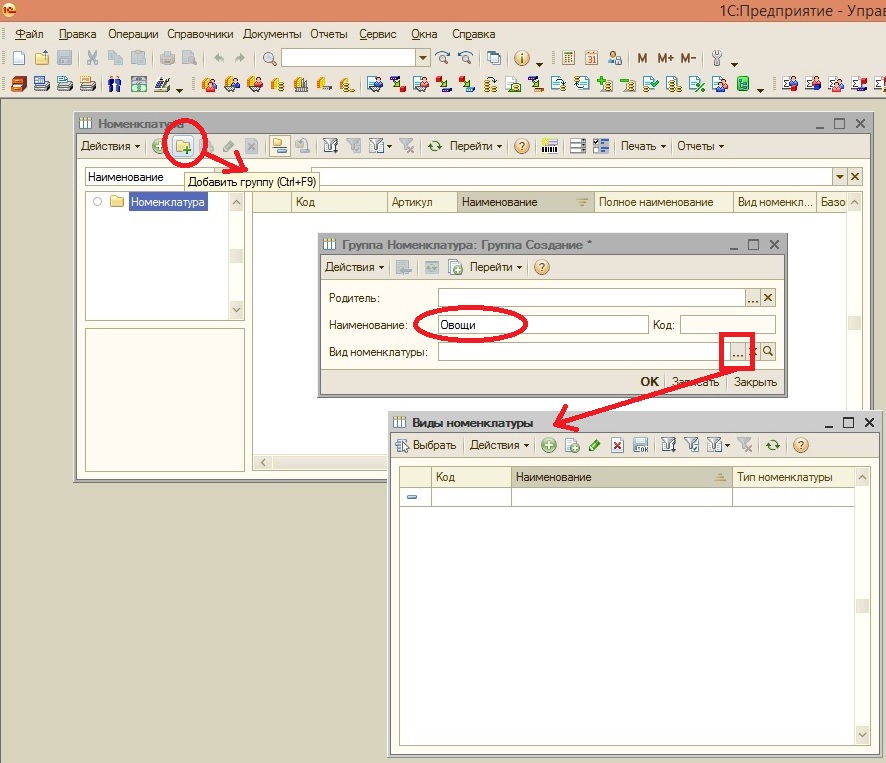Screen dimensions: 886x763
Task: Click the OK button in Группа dialog
Action: click(649, 382)
